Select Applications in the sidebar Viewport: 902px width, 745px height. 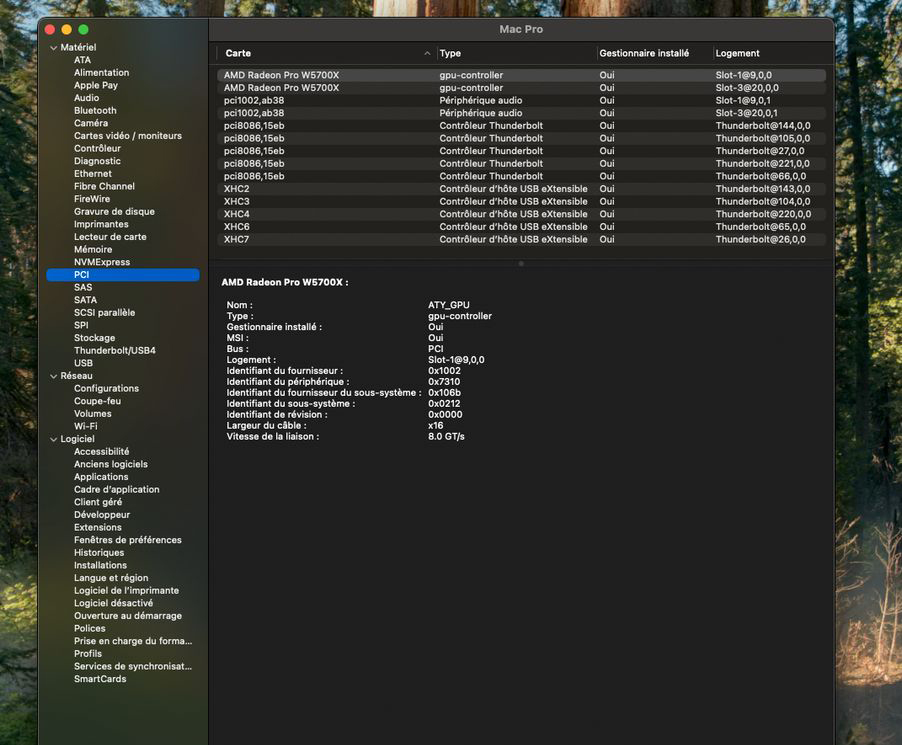pos(101,477)
